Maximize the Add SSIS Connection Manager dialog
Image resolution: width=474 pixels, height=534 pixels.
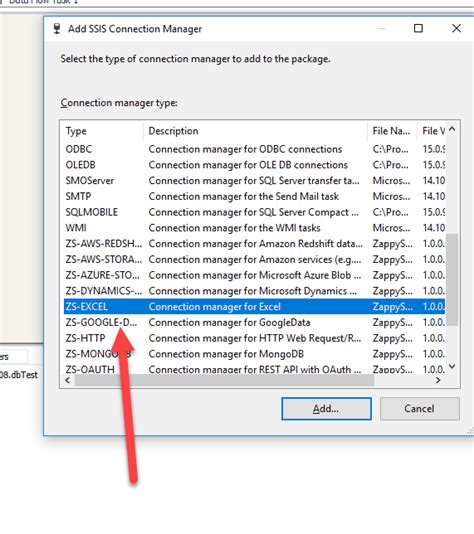click(x=418, y=28)
